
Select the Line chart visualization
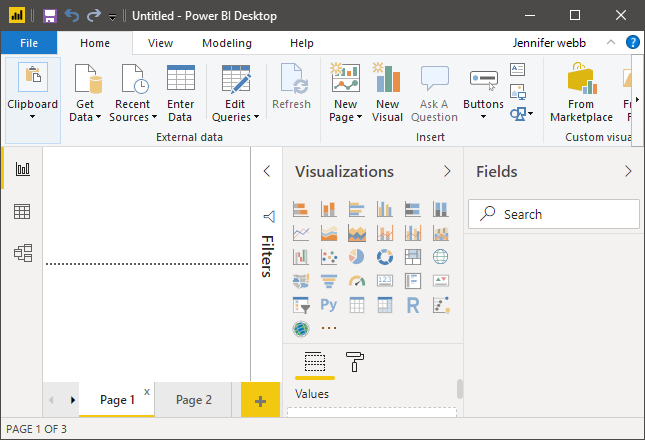[301, 233]
